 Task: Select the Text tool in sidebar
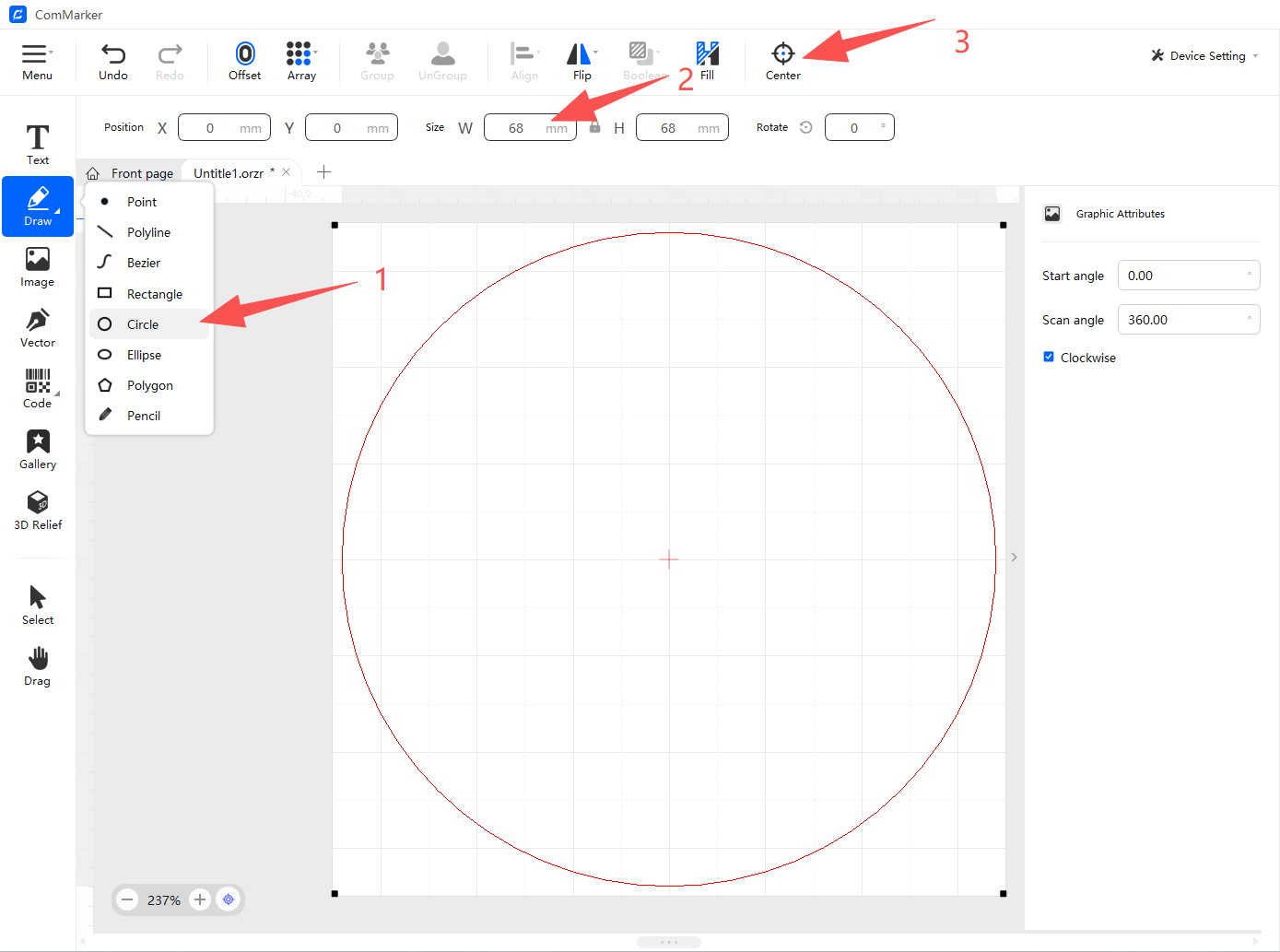tap(37, 144)
